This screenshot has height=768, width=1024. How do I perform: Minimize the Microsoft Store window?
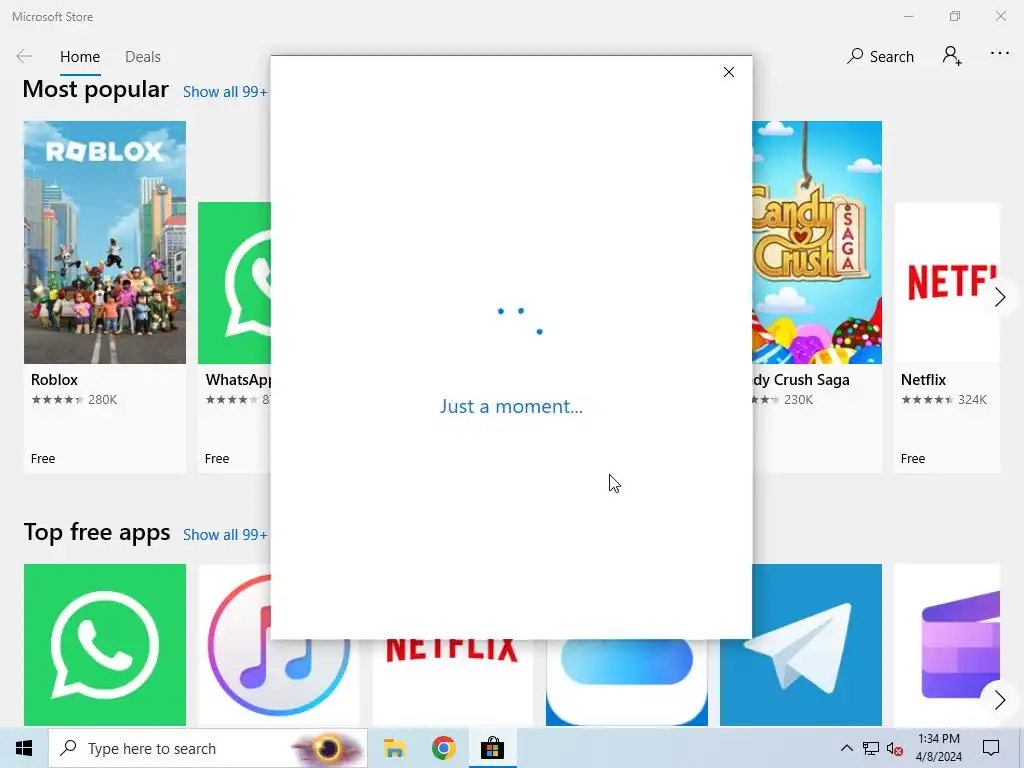click(908, 16)
